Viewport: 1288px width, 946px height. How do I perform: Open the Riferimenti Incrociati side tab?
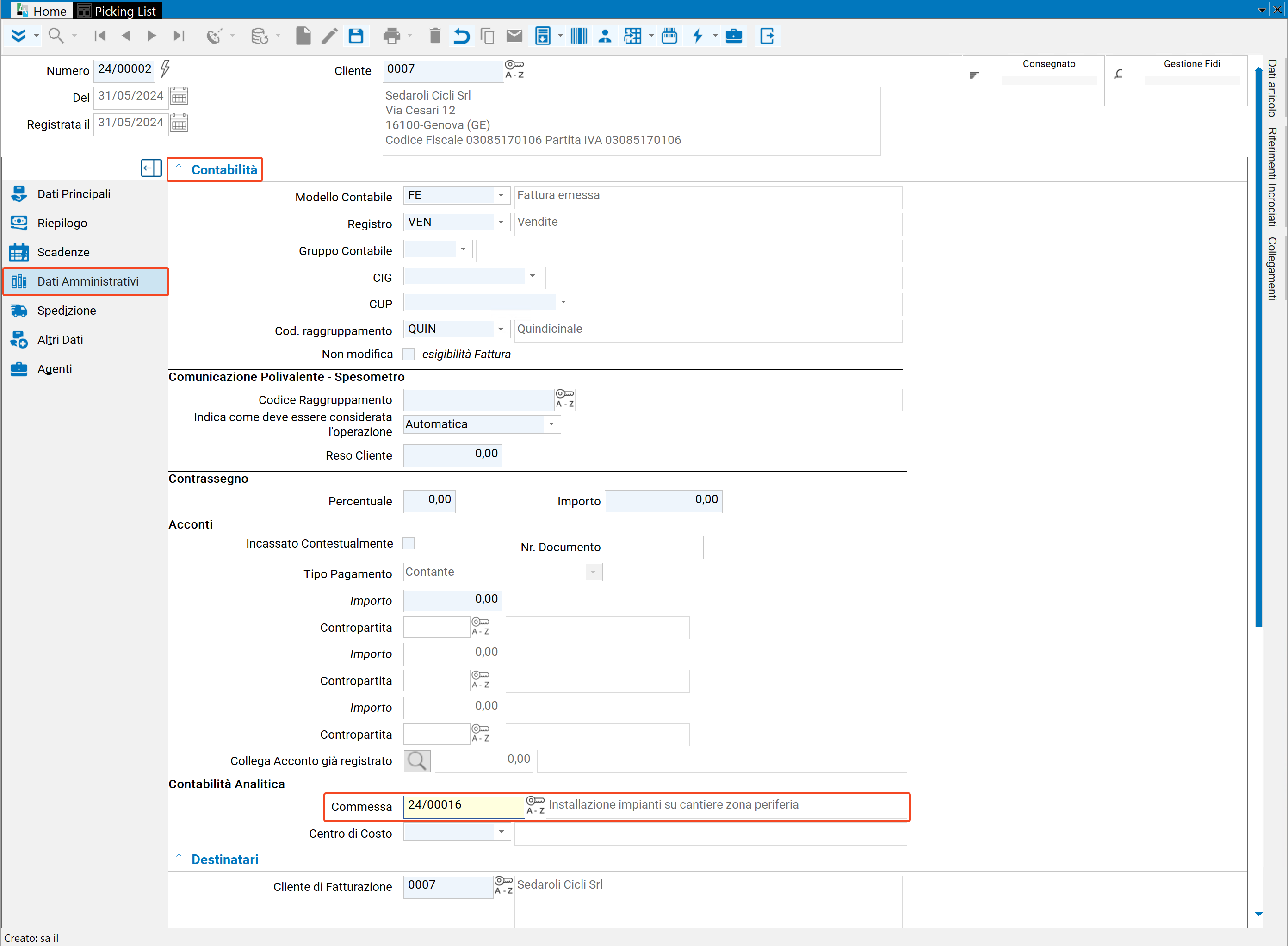click(x=1272, y=177)
